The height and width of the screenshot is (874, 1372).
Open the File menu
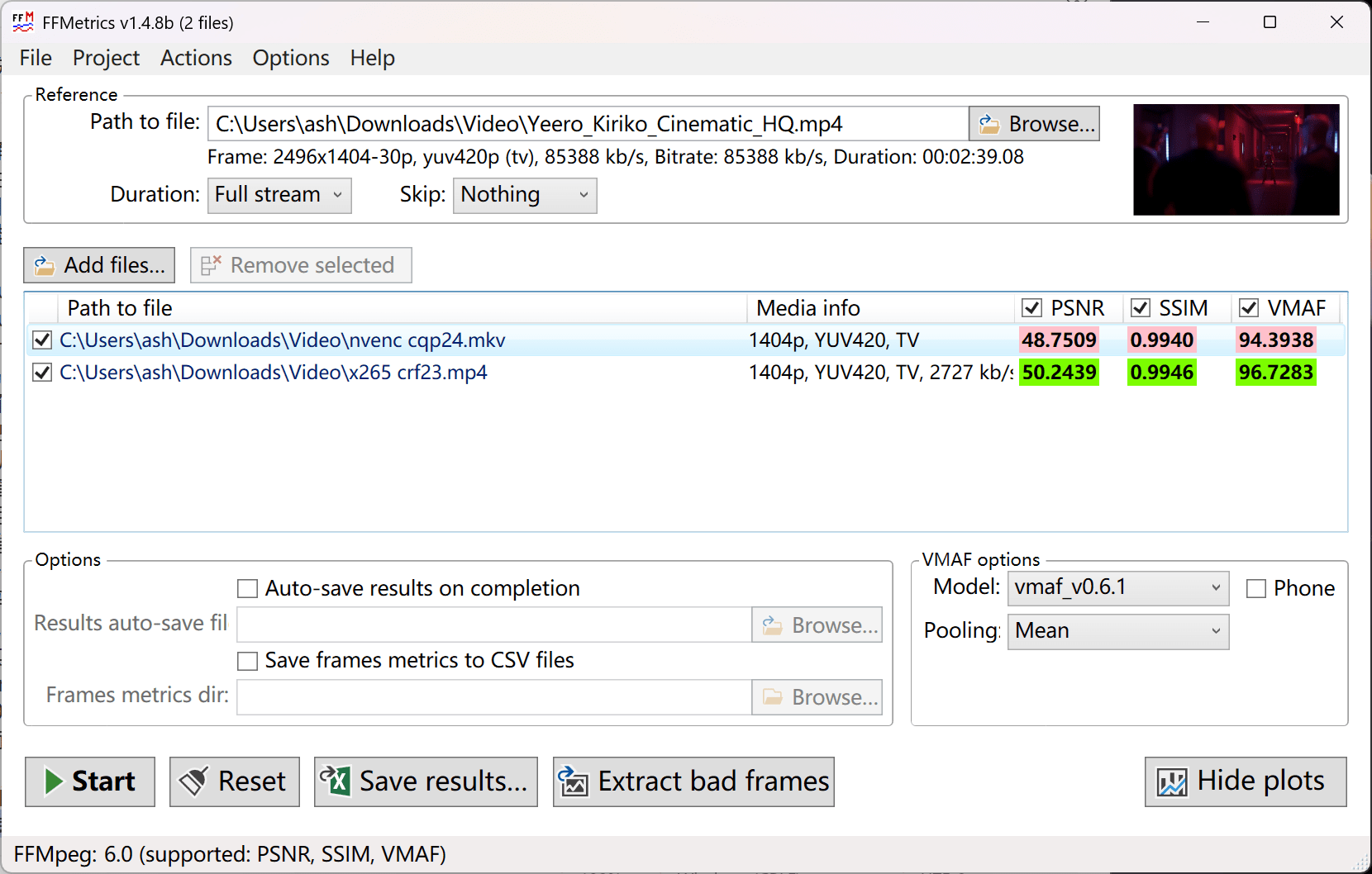tap(36, 58)
